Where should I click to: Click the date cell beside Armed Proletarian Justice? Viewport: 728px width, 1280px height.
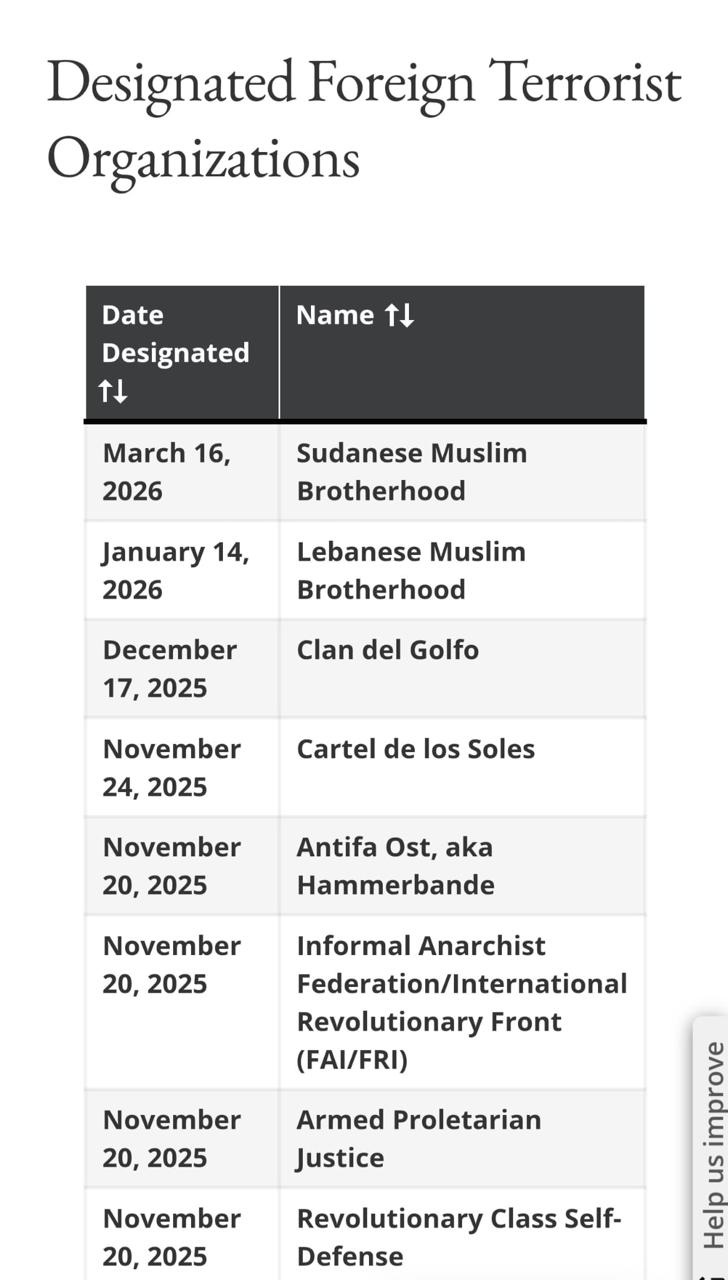[171, 1138]
